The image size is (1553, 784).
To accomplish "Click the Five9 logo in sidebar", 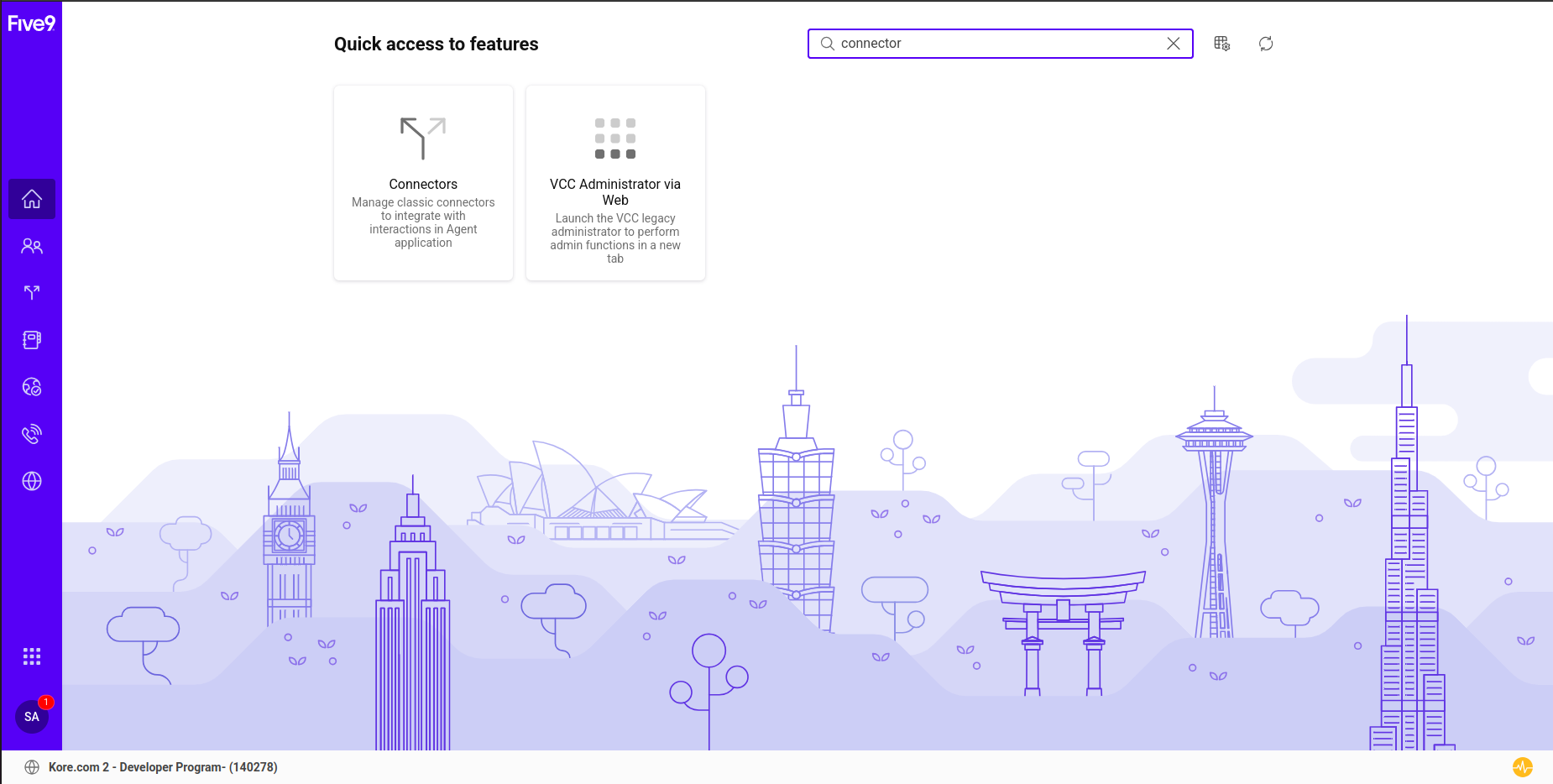I will [31, 24].
